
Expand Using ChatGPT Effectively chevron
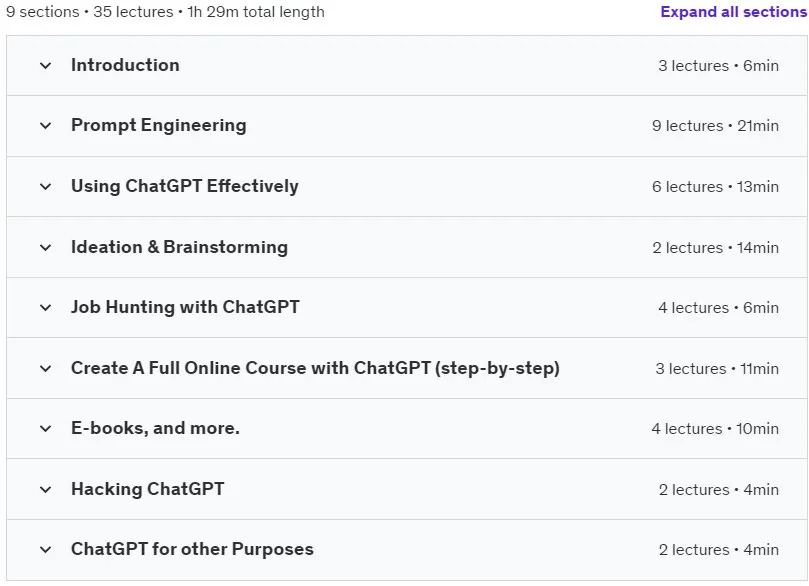click(45, 186)
